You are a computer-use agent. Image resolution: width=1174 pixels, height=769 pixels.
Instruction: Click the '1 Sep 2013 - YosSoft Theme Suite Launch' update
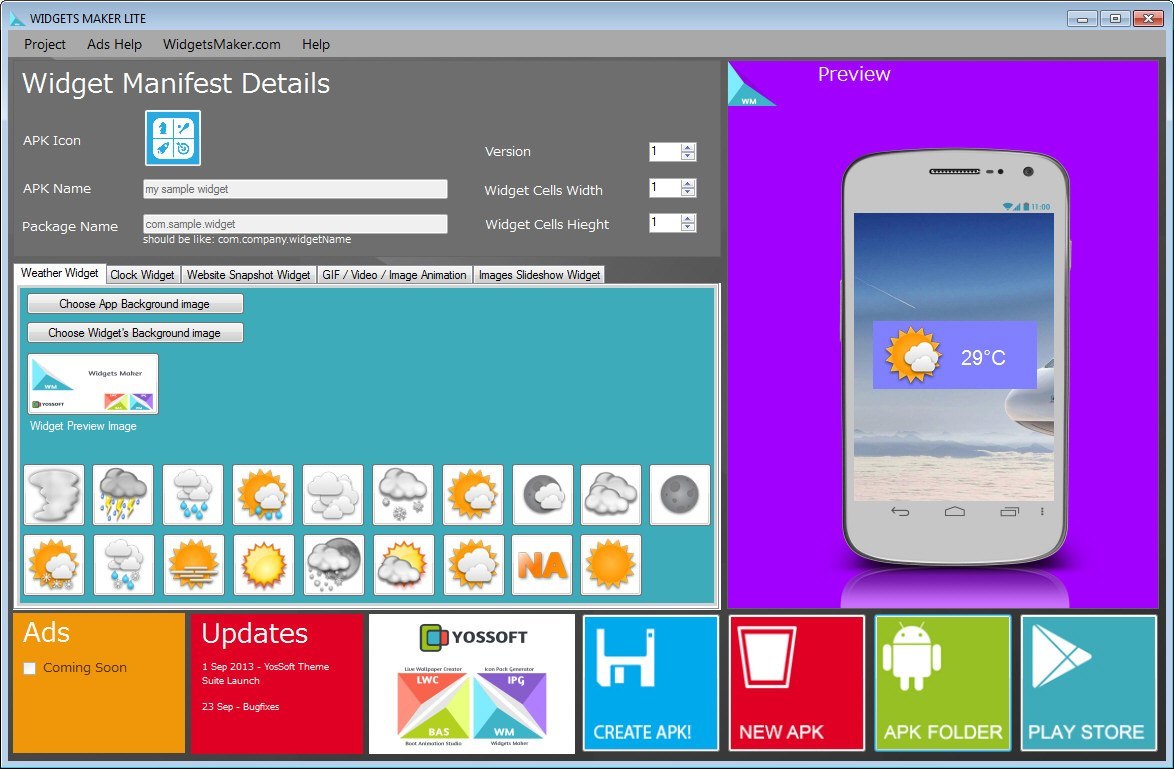(x=265, y=673)
